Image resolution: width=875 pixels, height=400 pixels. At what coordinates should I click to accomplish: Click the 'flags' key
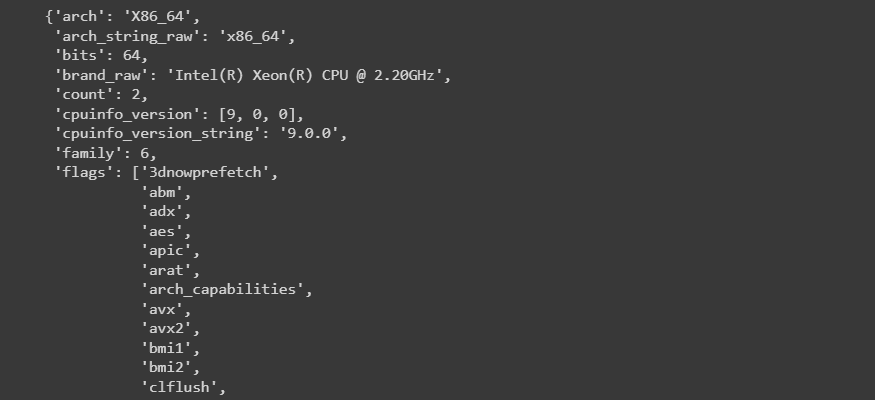tap(83, 171)
